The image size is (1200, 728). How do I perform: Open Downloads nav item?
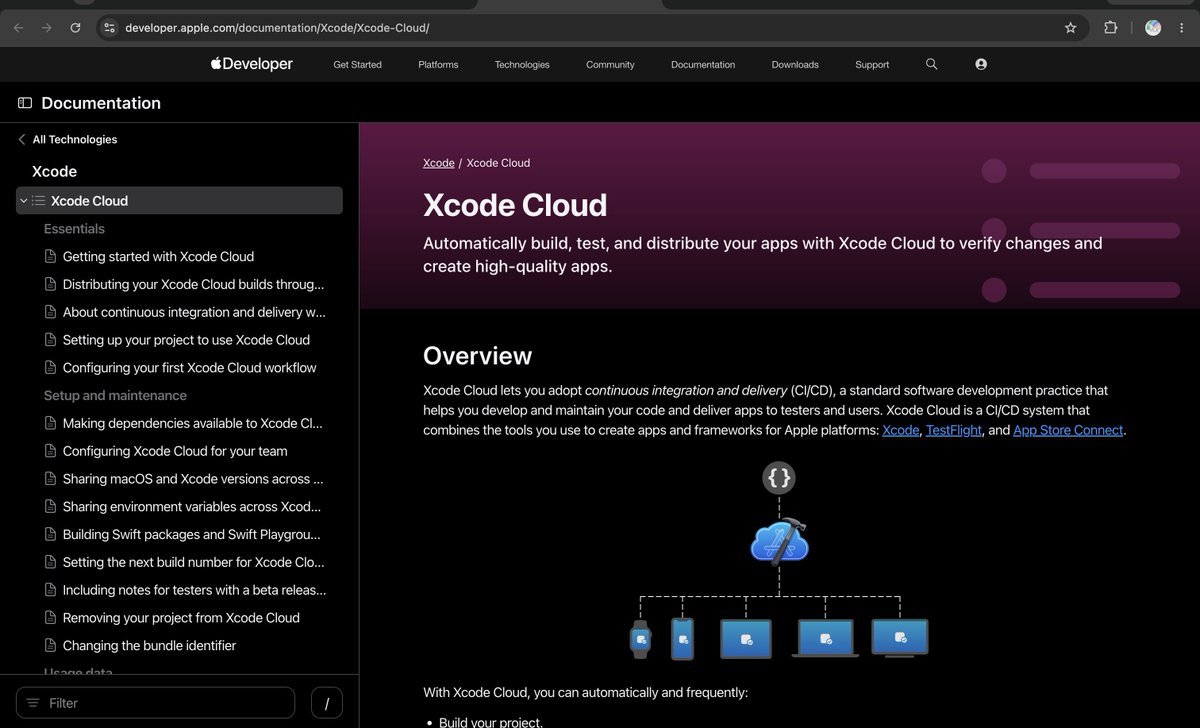(x=795, y=65)
